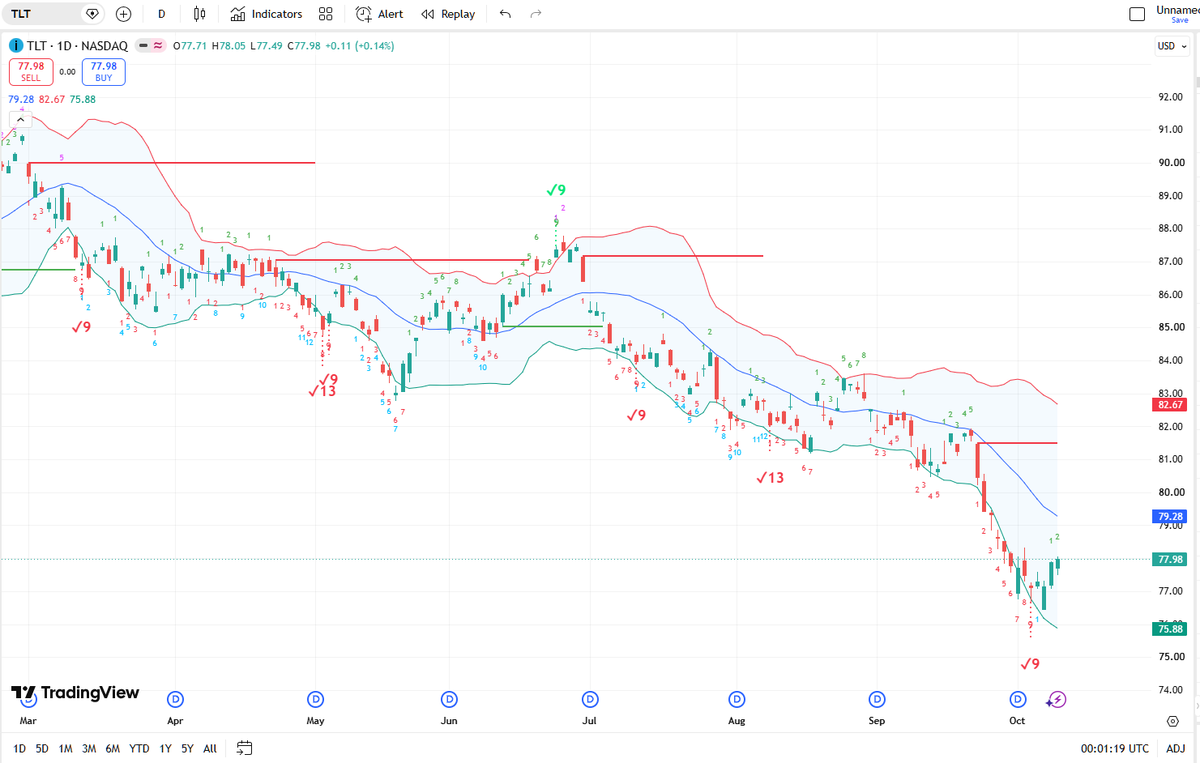Set the range to 5Y
Image resolution: width=1200 pixels, height=763 pixels.
click(x=187, y=748)
